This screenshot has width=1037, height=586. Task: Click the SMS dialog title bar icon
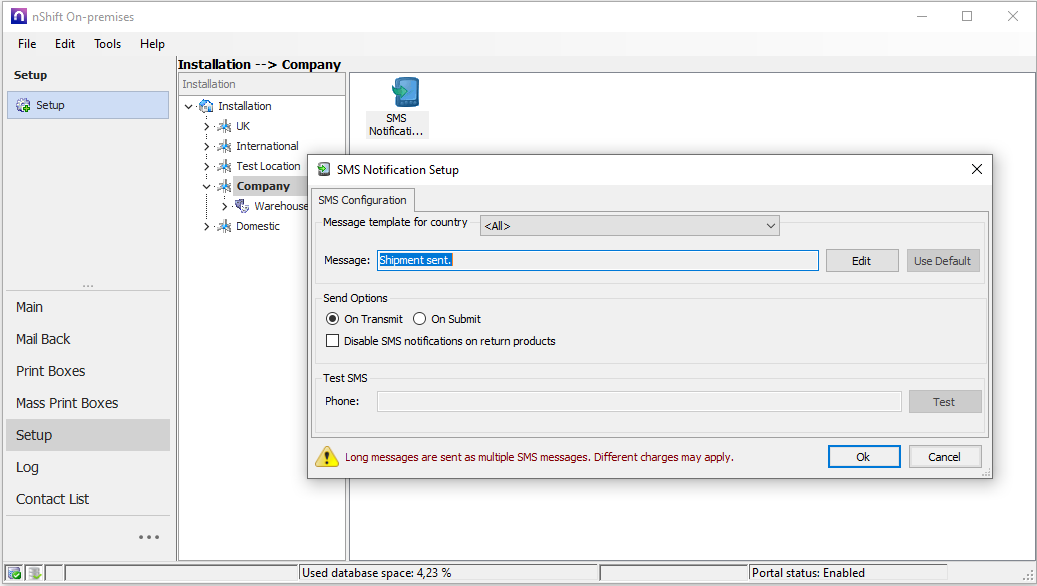(323, 169)
